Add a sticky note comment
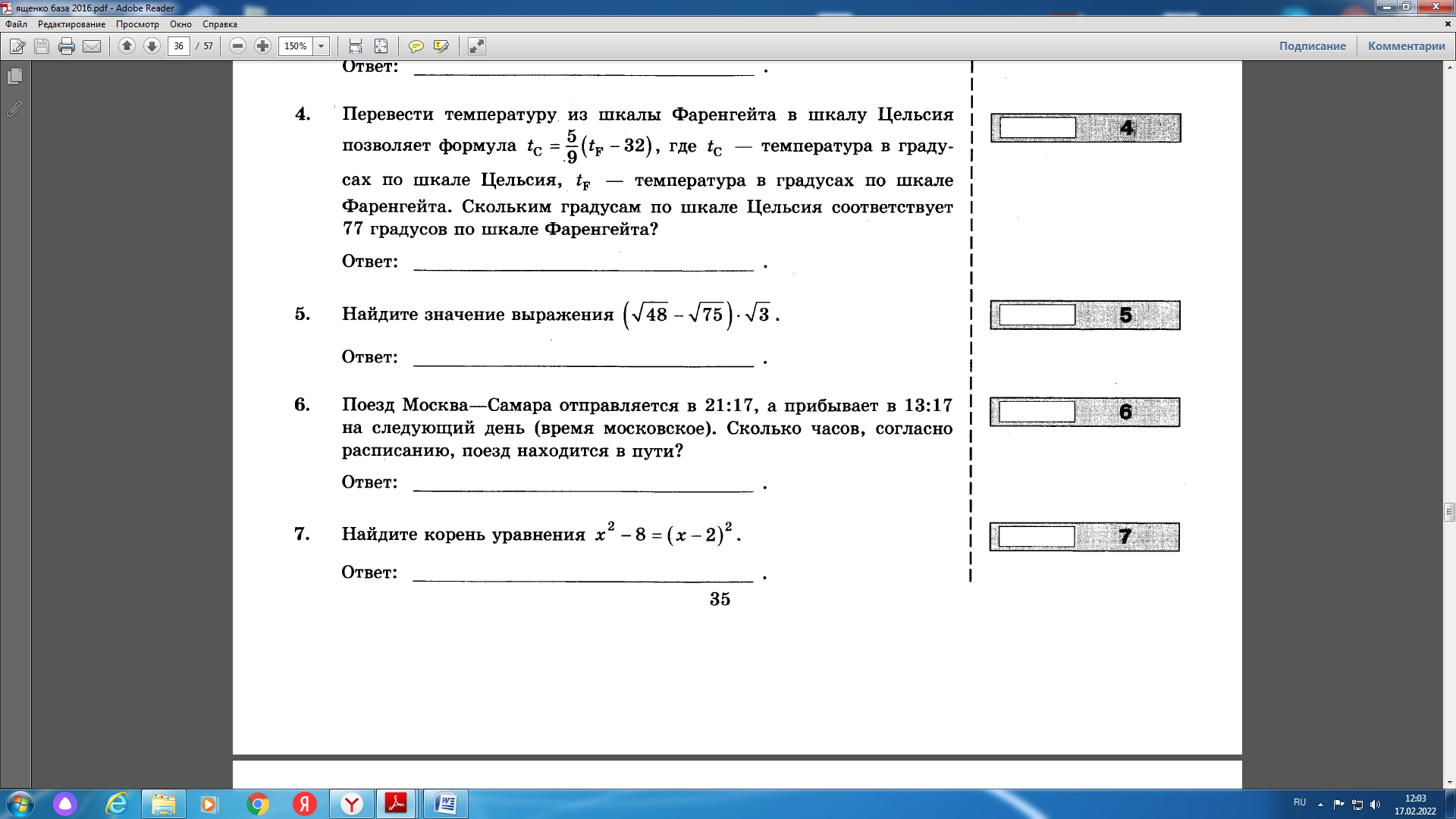1456x819 pixels. [x=416, y=46]
